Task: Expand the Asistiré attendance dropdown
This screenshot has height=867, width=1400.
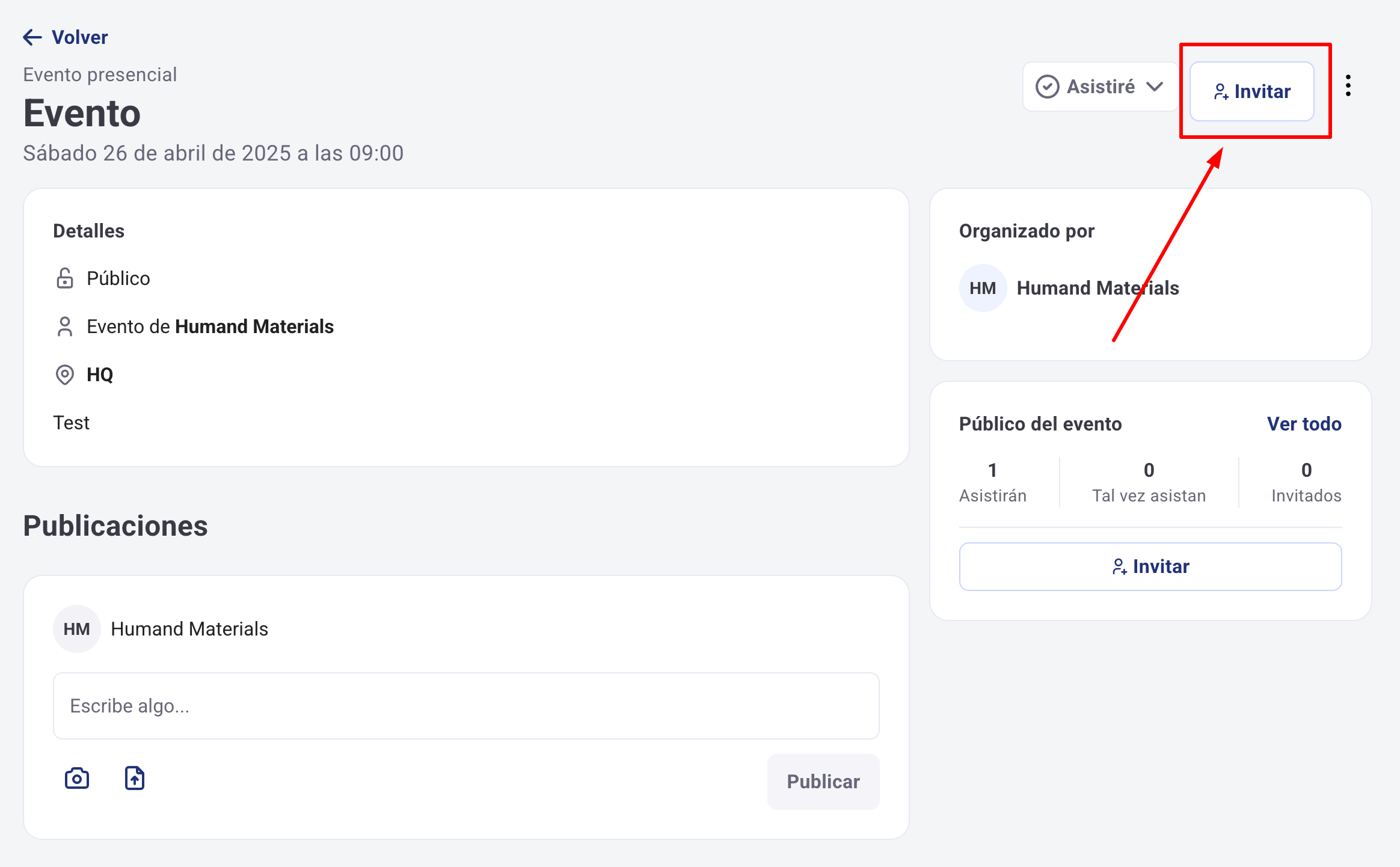Action: click(x=1101, y=87)
